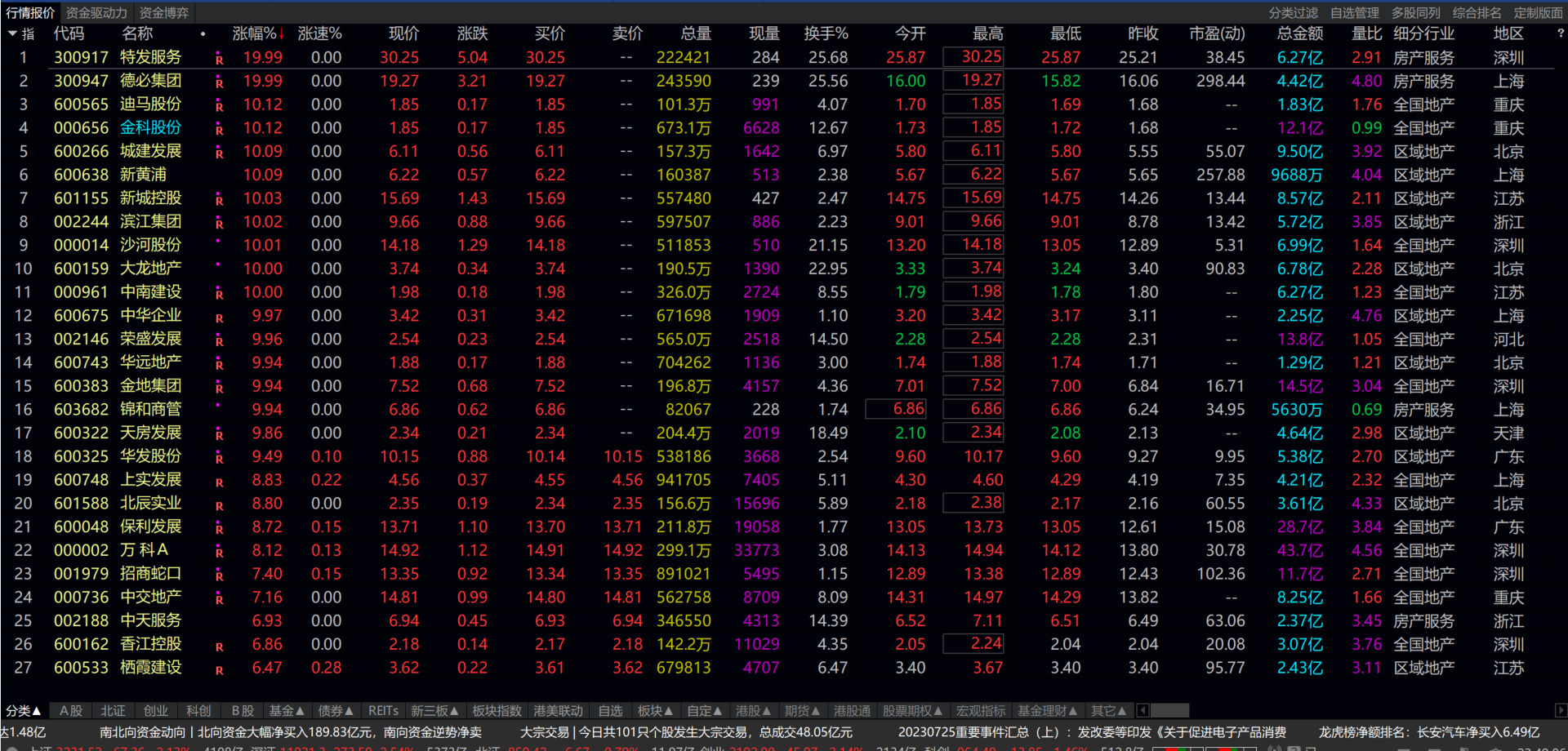Click the R marker beside 华发股份
Image resolution: width=1568 pixels, height=751 pixels.
(219, 459)
